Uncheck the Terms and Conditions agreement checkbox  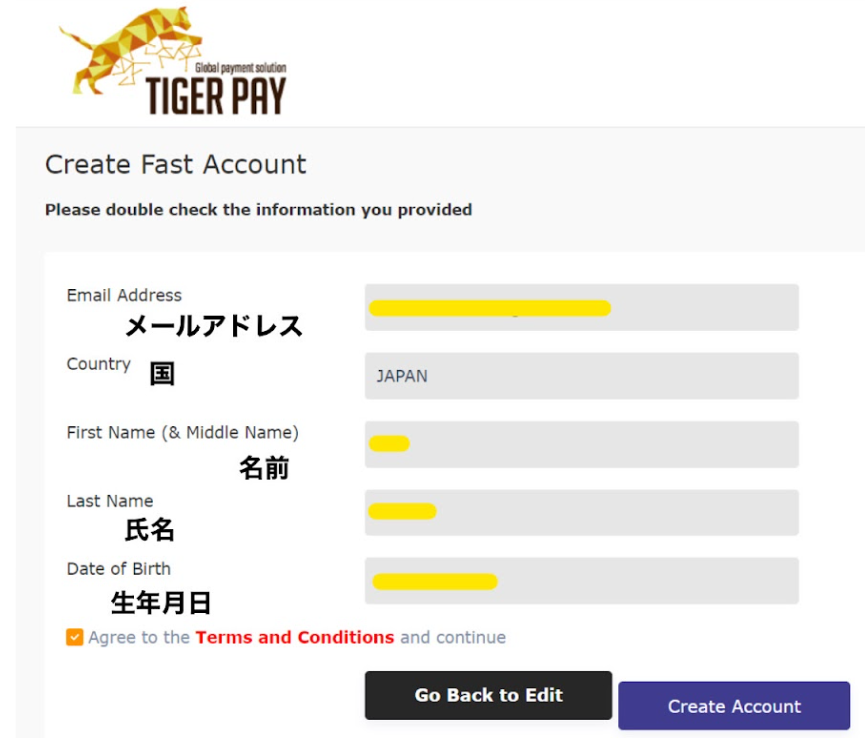74,637
